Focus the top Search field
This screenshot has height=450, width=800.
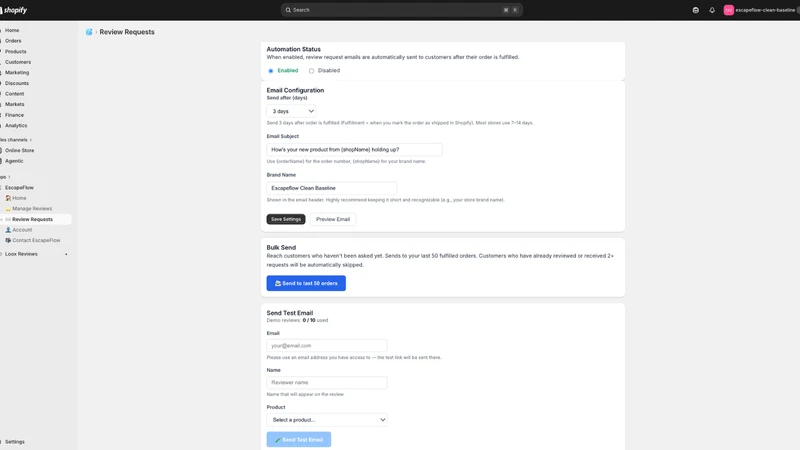click(x=402, y=10)
